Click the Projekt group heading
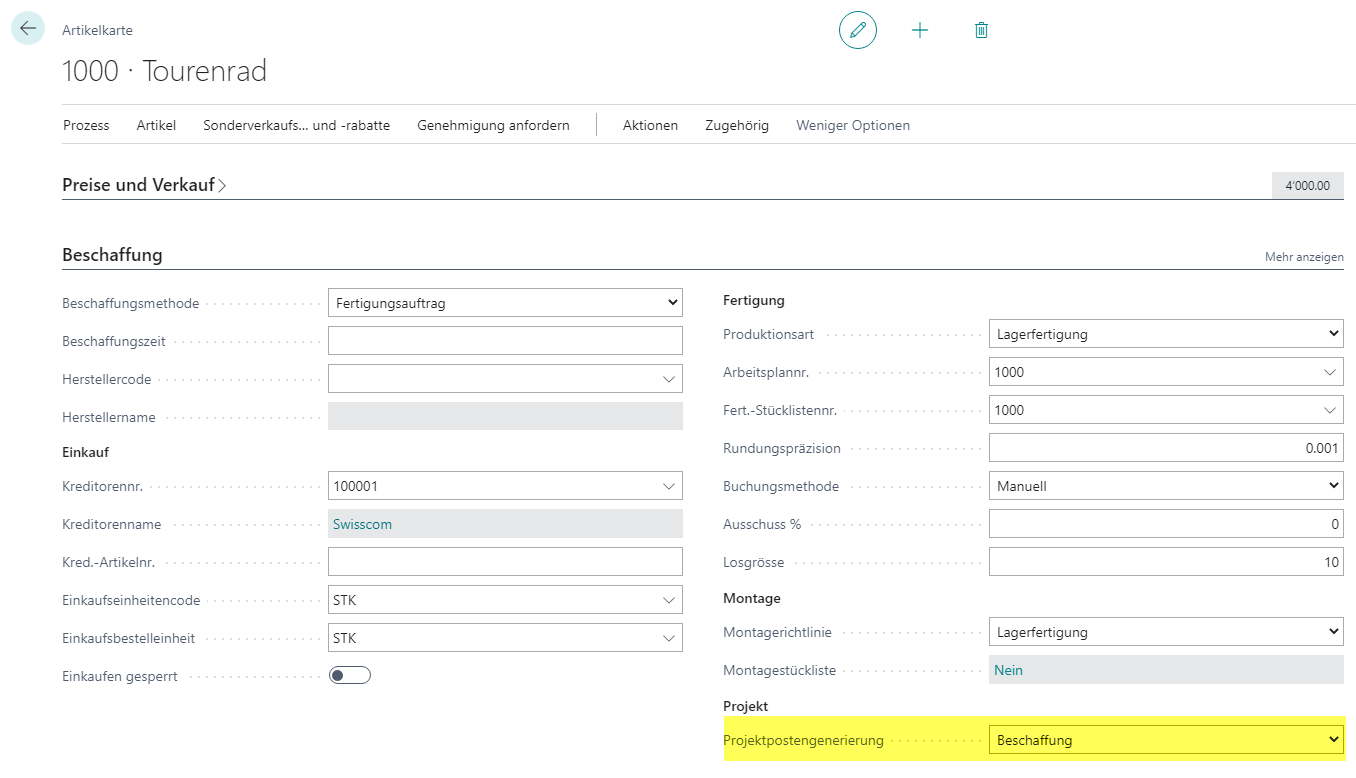The image size is (1356, 778). 746,706
